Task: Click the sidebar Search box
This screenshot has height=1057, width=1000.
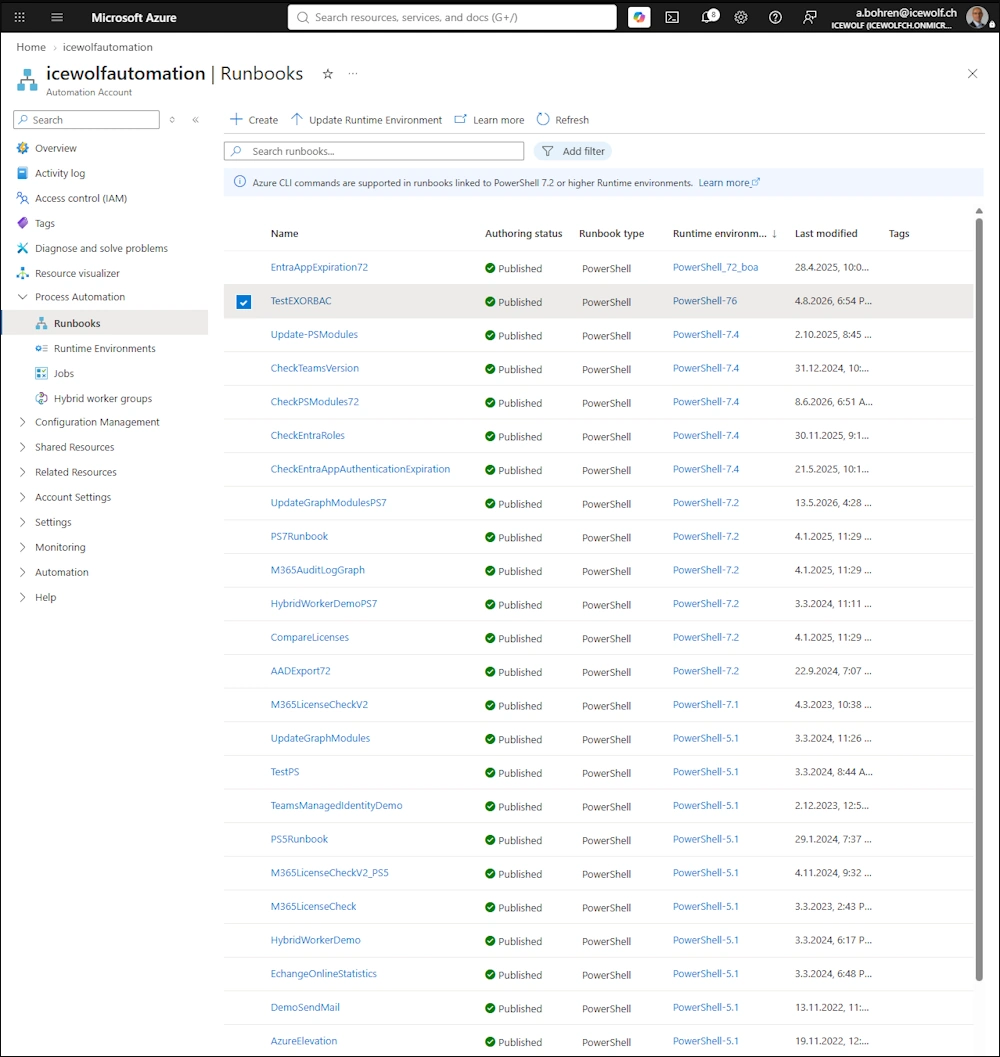Action: [x=86, y=120]
